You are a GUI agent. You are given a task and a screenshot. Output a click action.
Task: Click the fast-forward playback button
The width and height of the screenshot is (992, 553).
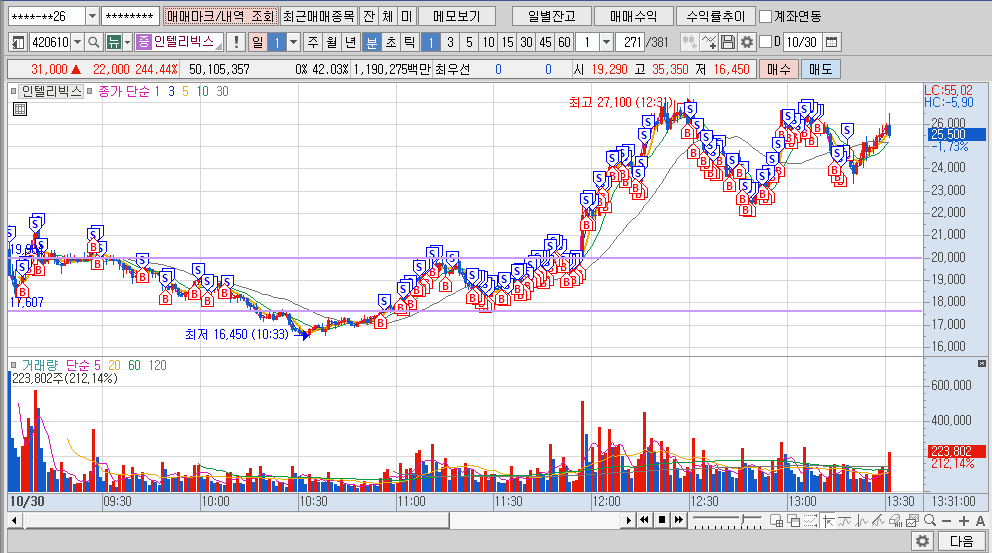[678, 520]
